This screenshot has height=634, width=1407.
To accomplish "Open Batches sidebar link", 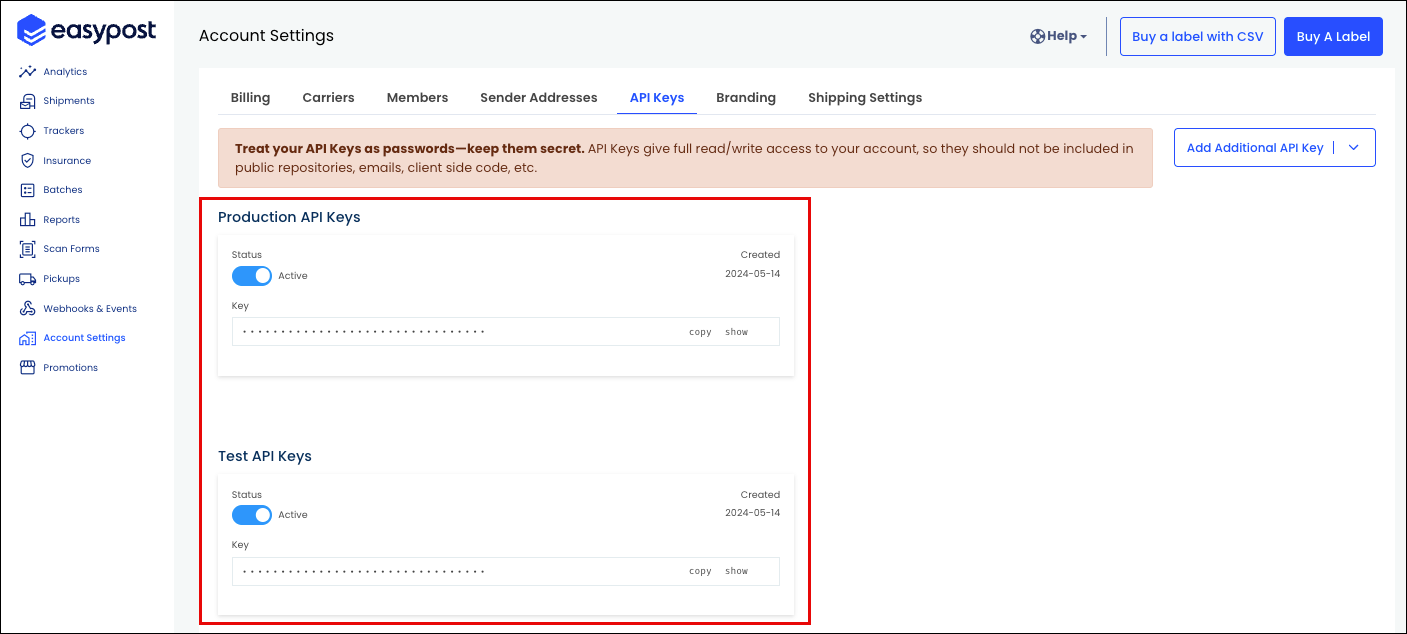I will tap(63, 190).
